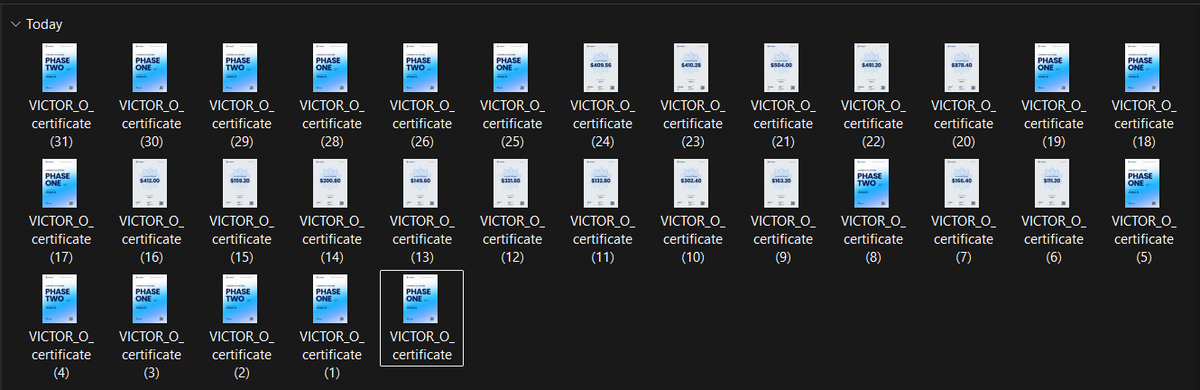
Task: Select VICTOR_O_certificate (18) file icon
Action: 1142,67
